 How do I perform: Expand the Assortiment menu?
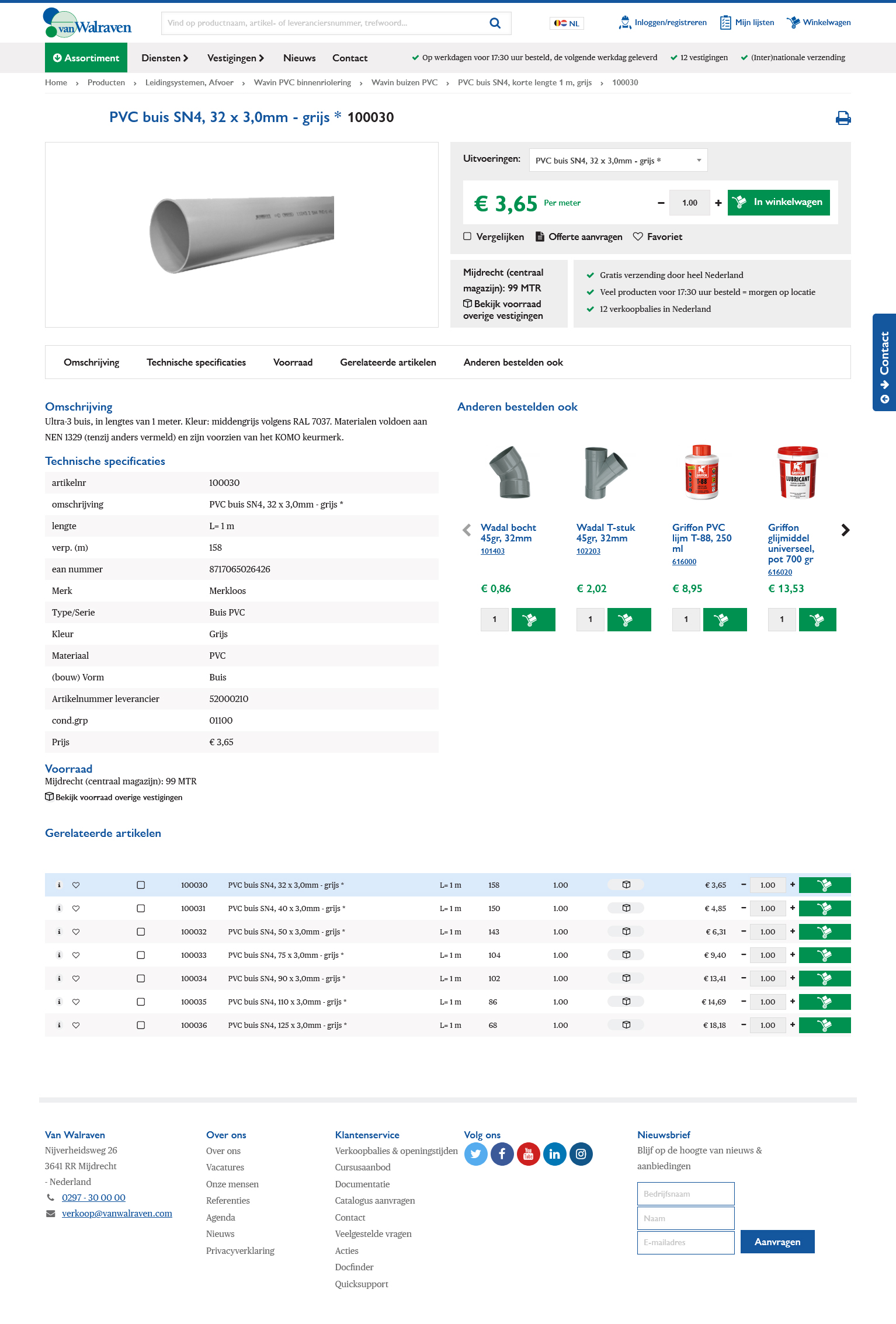pyautogui.click(x=86, y=58)
